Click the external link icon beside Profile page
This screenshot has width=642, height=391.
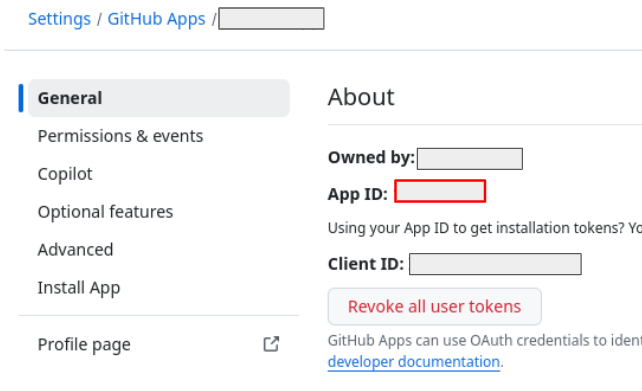click(271, 344)
